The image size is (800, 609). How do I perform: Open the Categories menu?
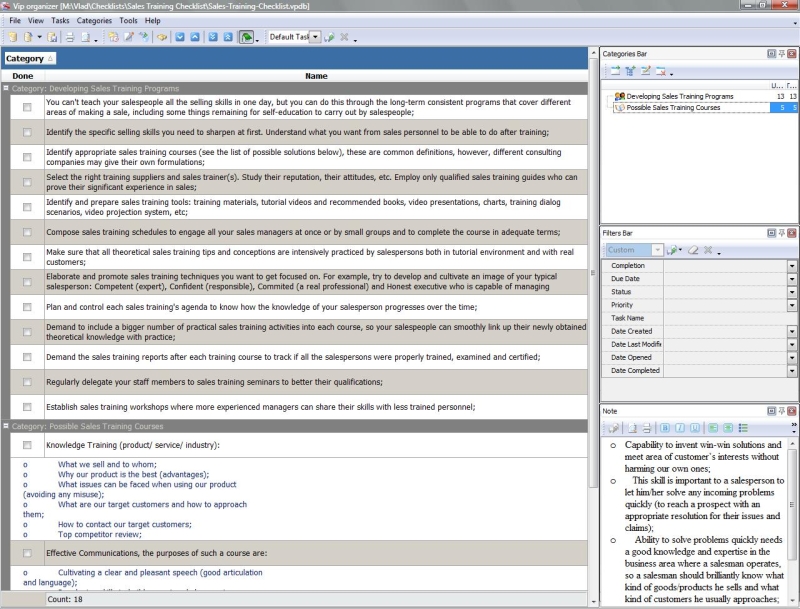click(95, 20)
